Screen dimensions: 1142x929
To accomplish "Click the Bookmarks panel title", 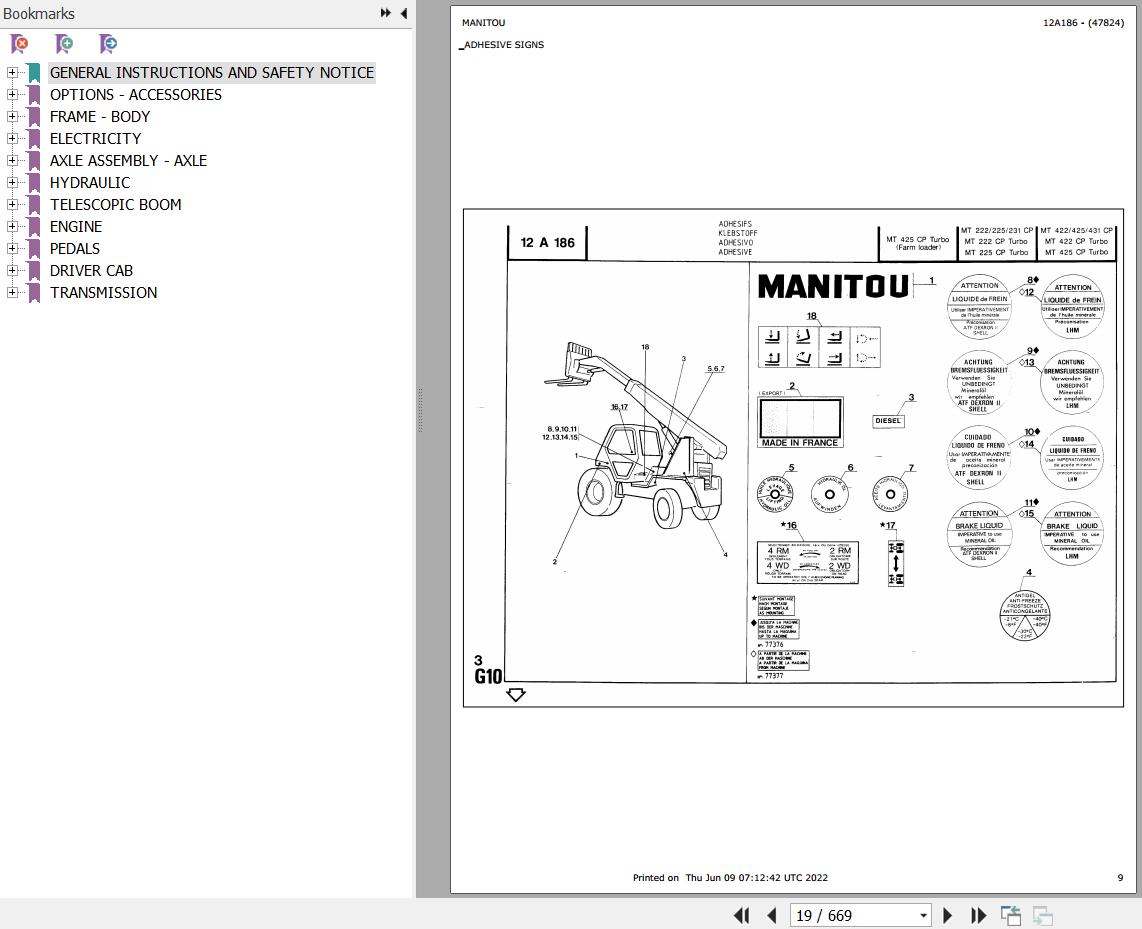I will click(x=39, y=13).
